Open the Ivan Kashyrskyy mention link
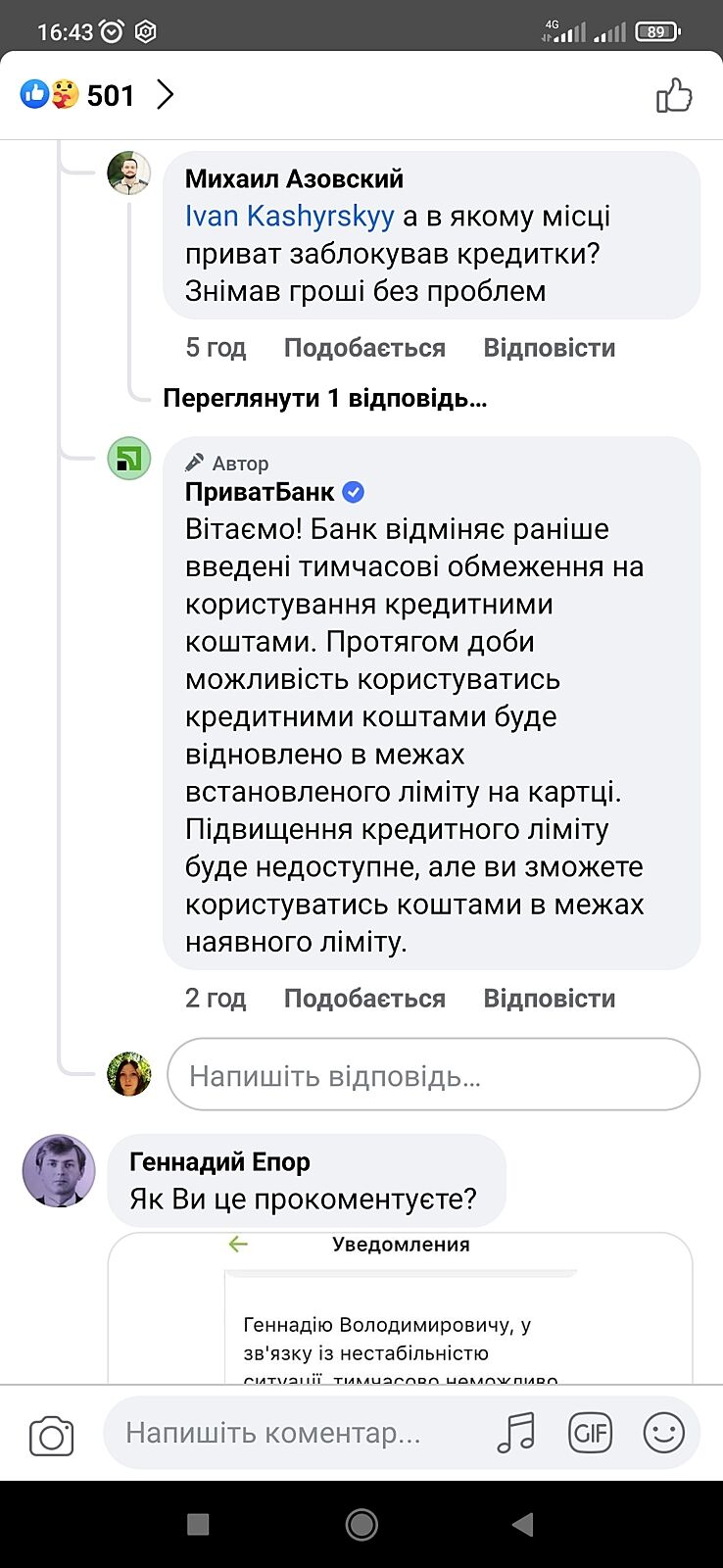Viewport: 723px width, 1568px height. (289, 217)
